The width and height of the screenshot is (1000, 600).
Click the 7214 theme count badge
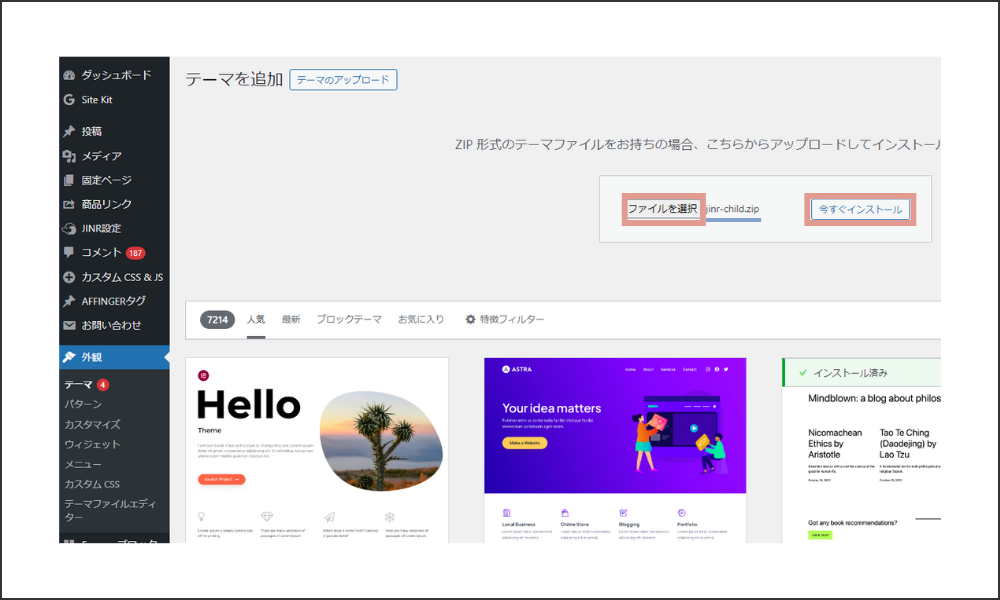(x=217, y=319)
